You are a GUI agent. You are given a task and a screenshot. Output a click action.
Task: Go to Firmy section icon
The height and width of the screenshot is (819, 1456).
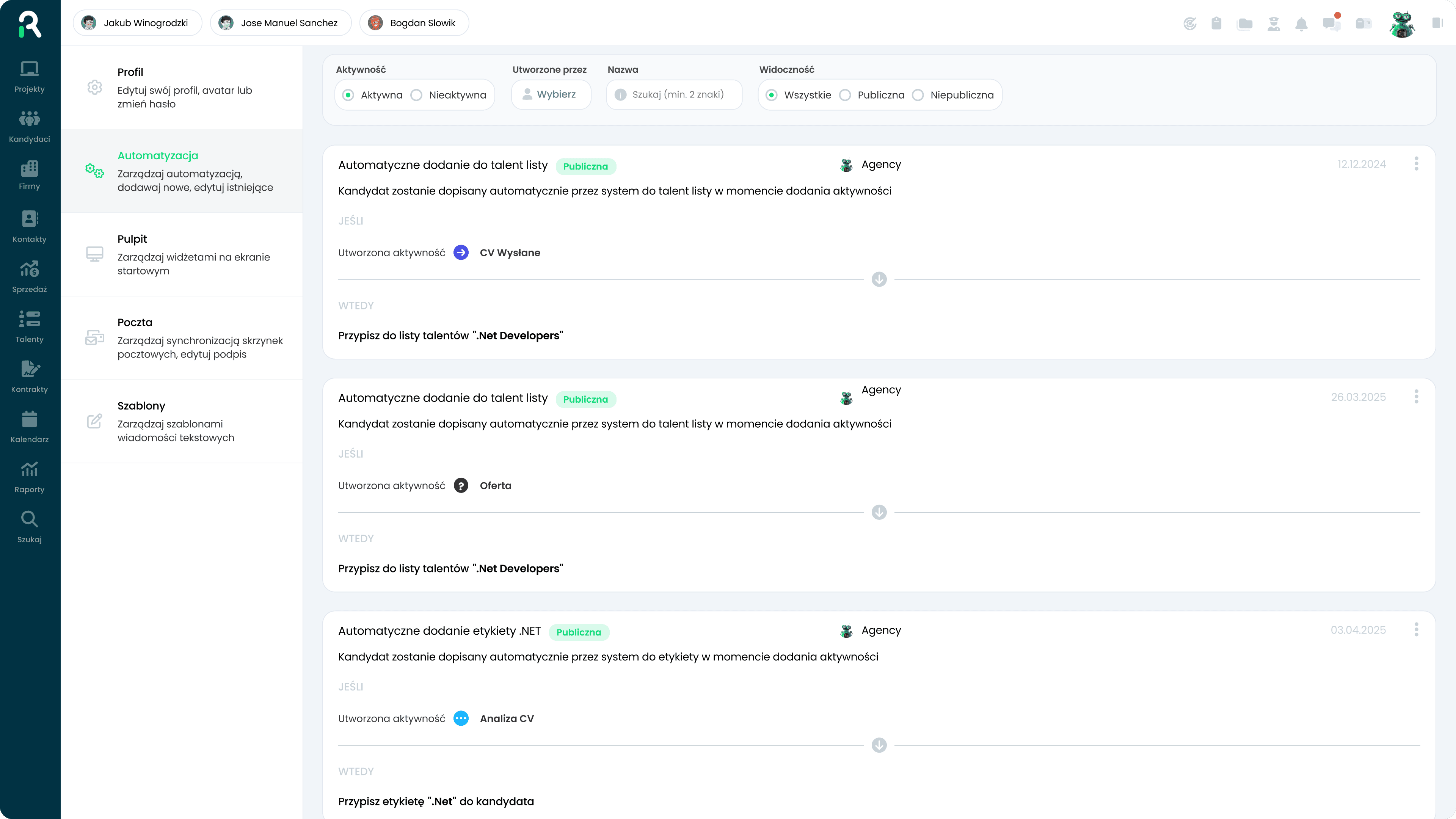[30, 168]
